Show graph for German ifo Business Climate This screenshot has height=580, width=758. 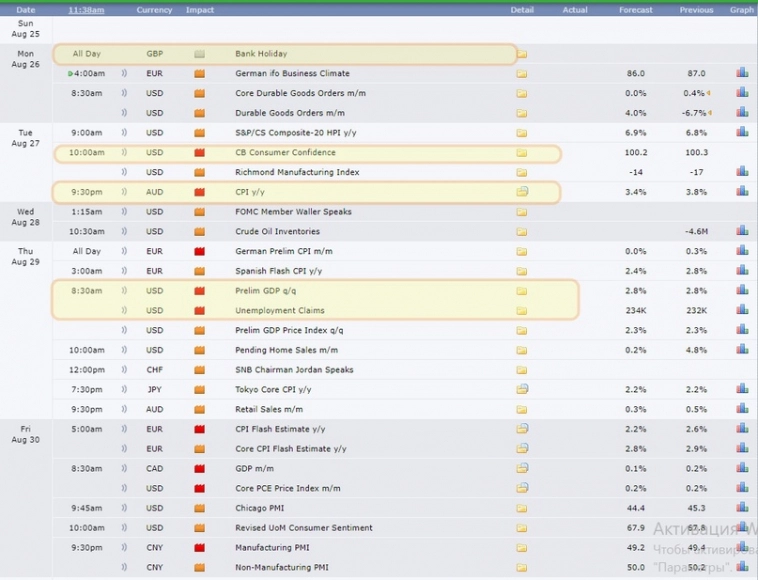point(743,73)
